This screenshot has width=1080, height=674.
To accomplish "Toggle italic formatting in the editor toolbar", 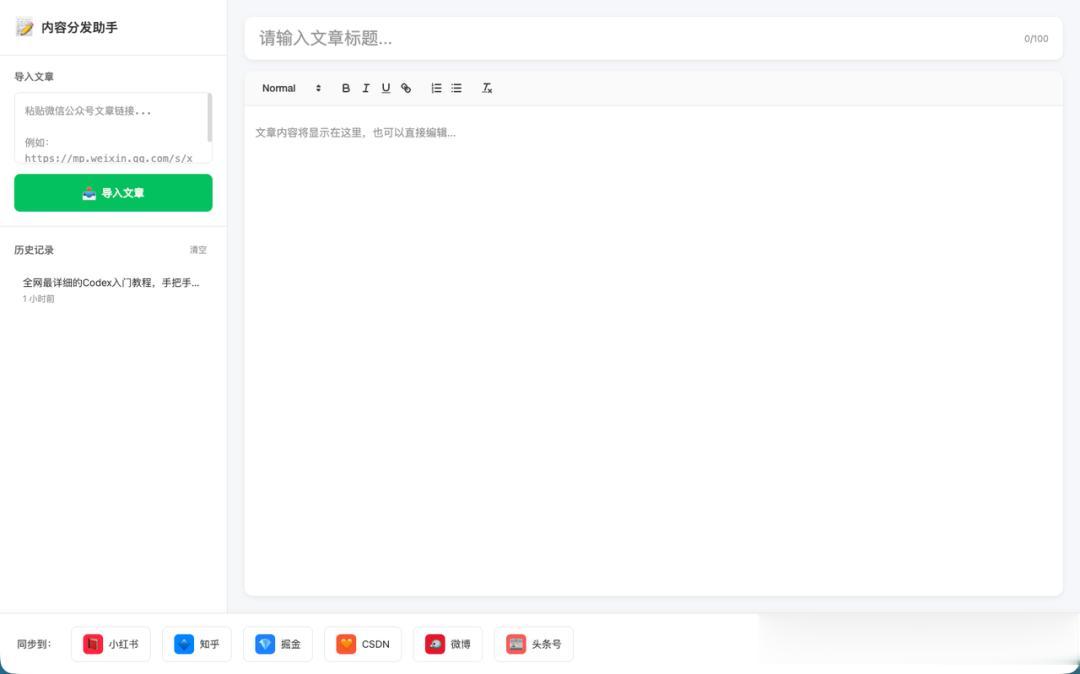I will tap(366, 88).
